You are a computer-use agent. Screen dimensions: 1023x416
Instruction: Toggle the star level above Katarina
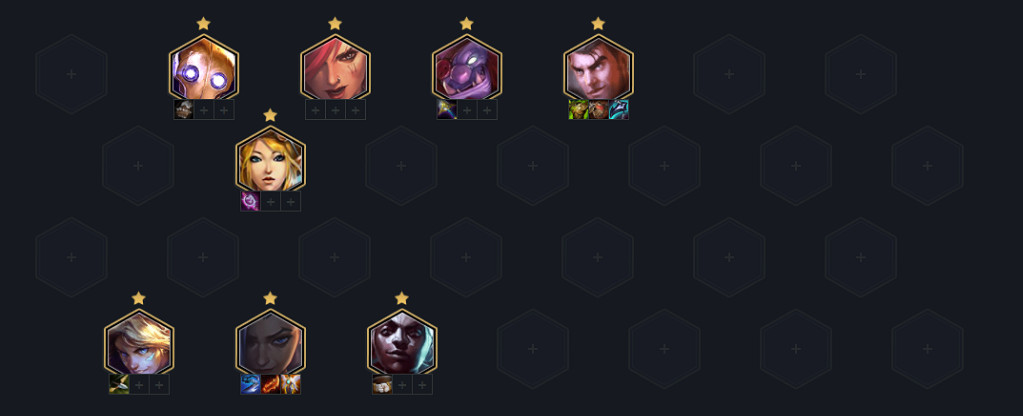(x=335, y=23)
